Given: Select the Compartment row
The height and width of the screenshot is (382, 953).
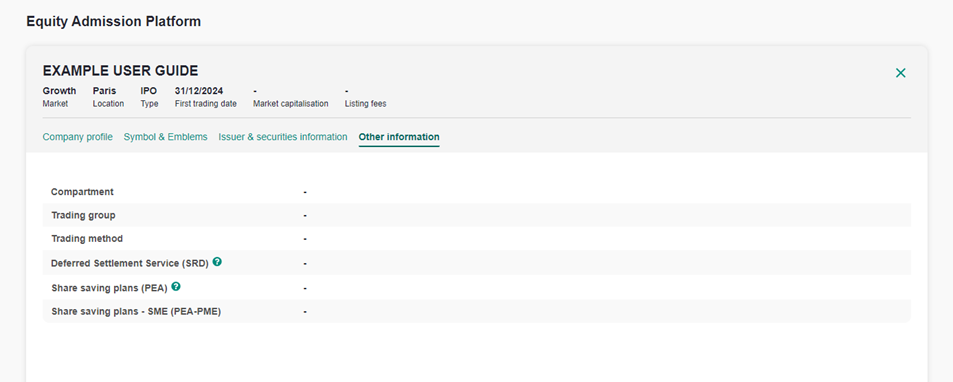Looking at the screenshot, I should pyautogui.click(x=476, y=192).
